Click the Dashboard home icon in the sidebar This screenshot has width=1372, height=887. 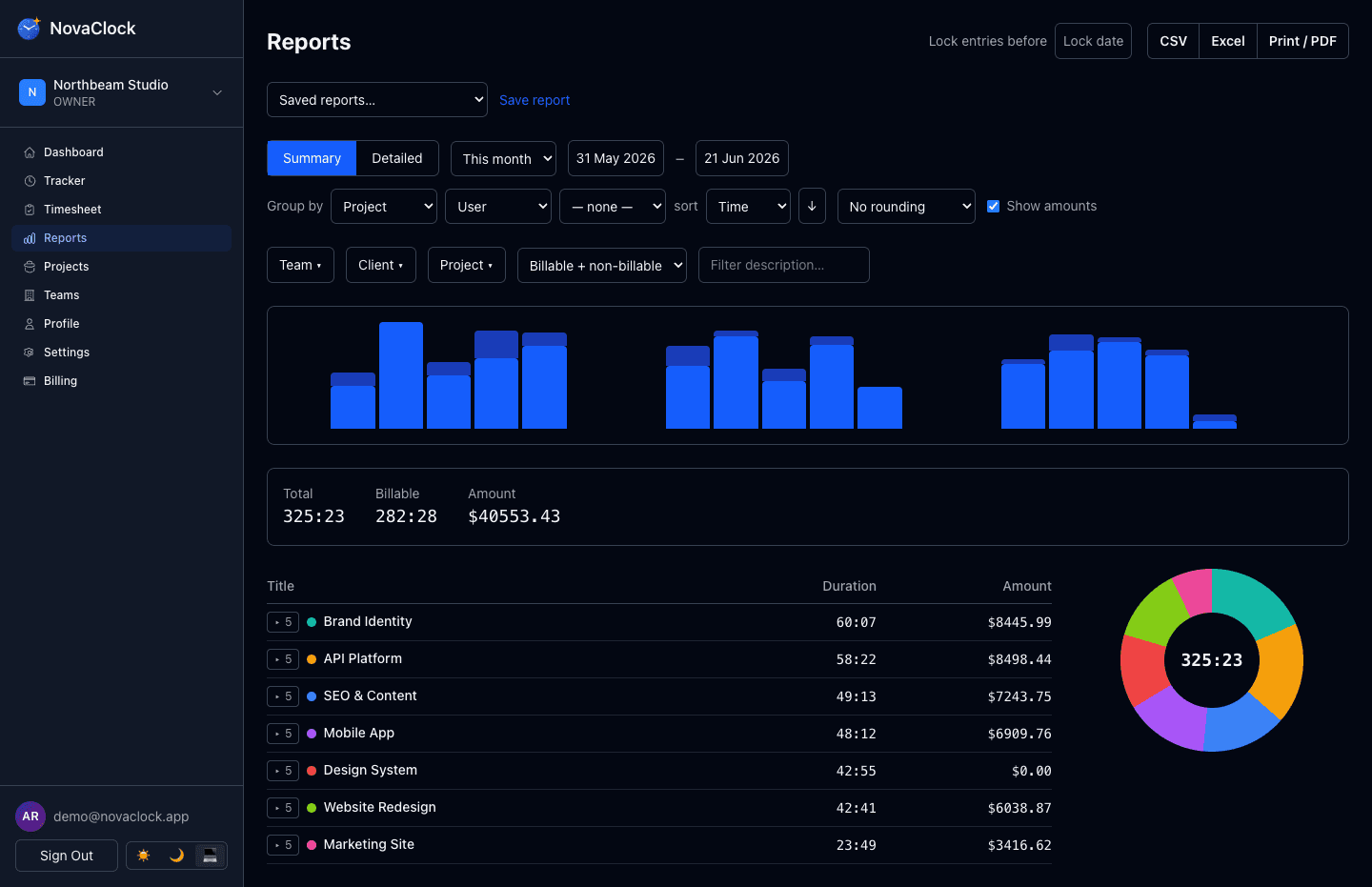(30, 152)
